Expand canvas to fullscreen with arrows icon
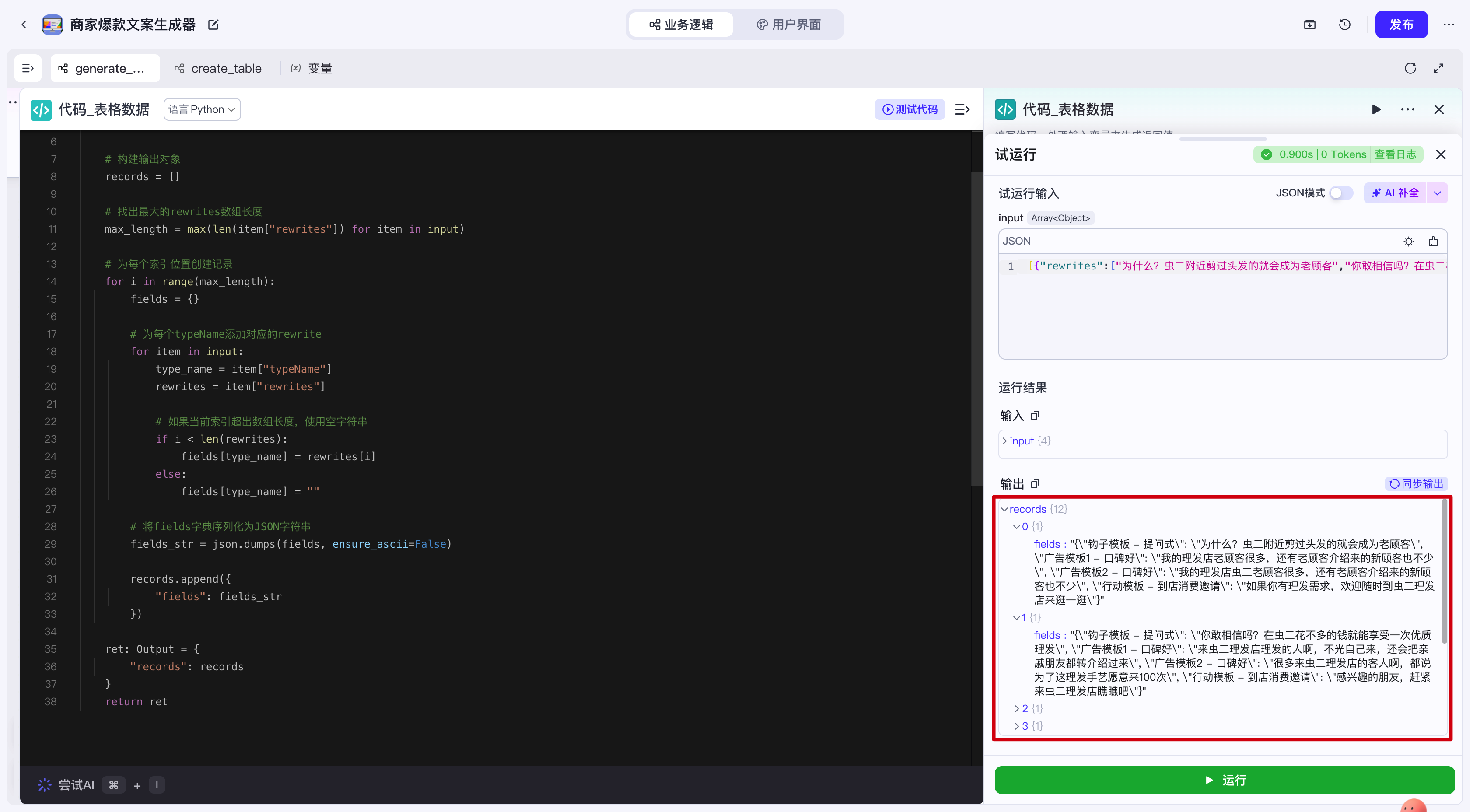Image resolution: width=1470 pixels, height=812 pixels. click(x=1438, y=69)
